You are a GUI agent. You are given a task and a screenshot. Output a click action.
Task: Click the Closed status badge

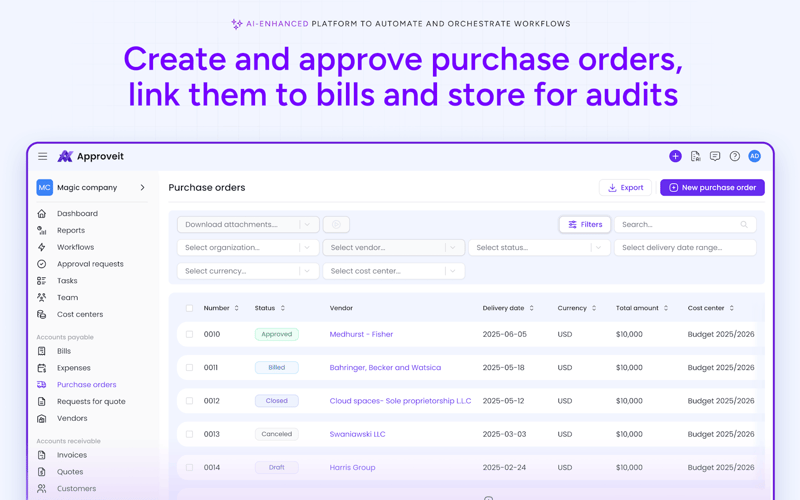click(277, 401)
